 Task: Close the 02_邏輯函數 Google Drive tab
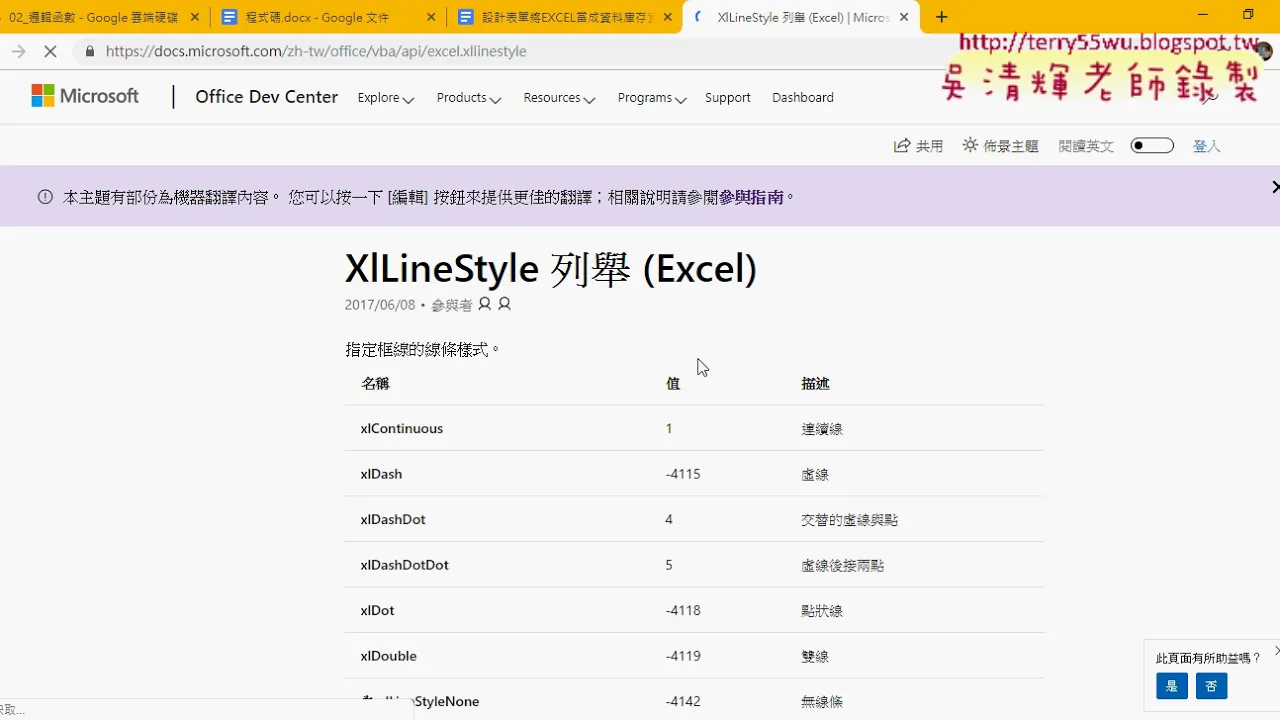coord(194,17)
